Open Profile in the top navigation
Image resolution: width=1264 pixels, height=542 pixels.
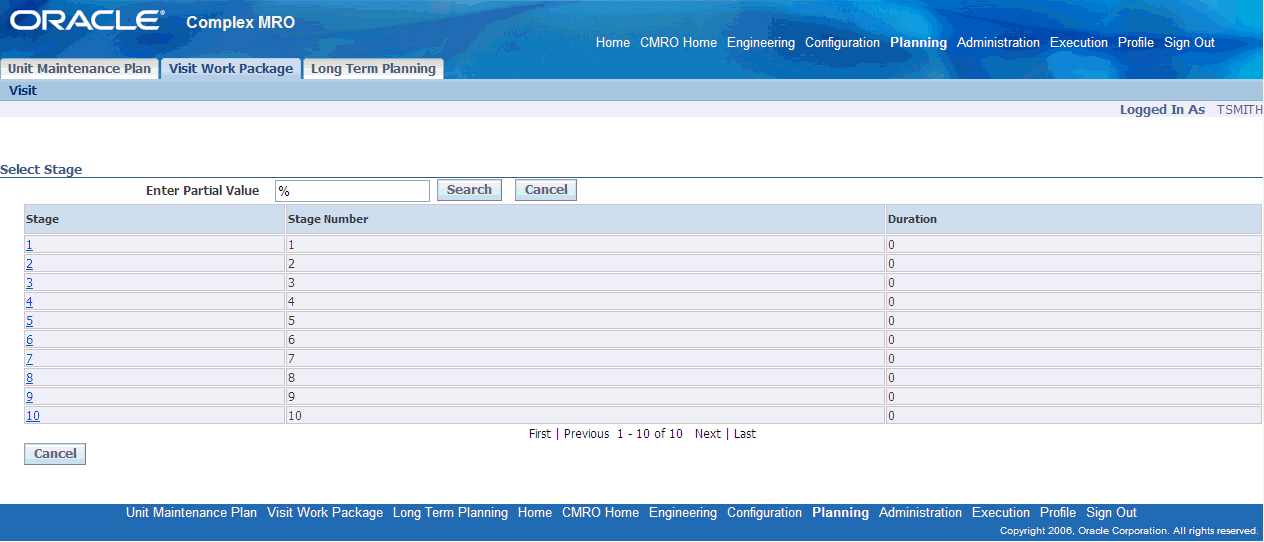1136,43
